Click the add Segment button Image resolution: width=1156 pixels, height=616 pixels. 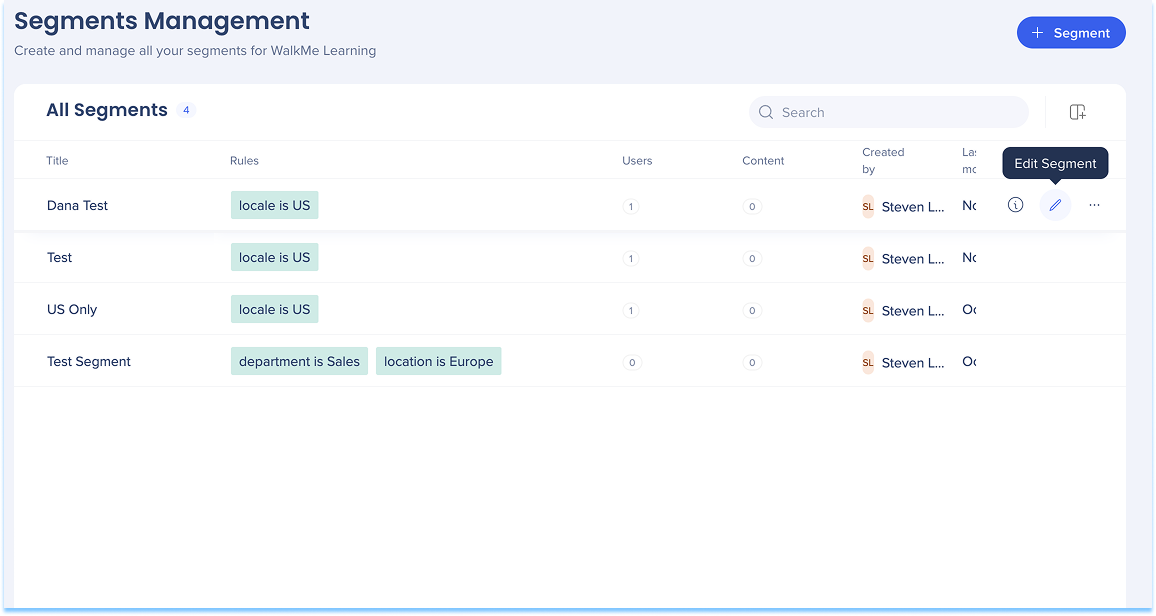coord(1070,33)
